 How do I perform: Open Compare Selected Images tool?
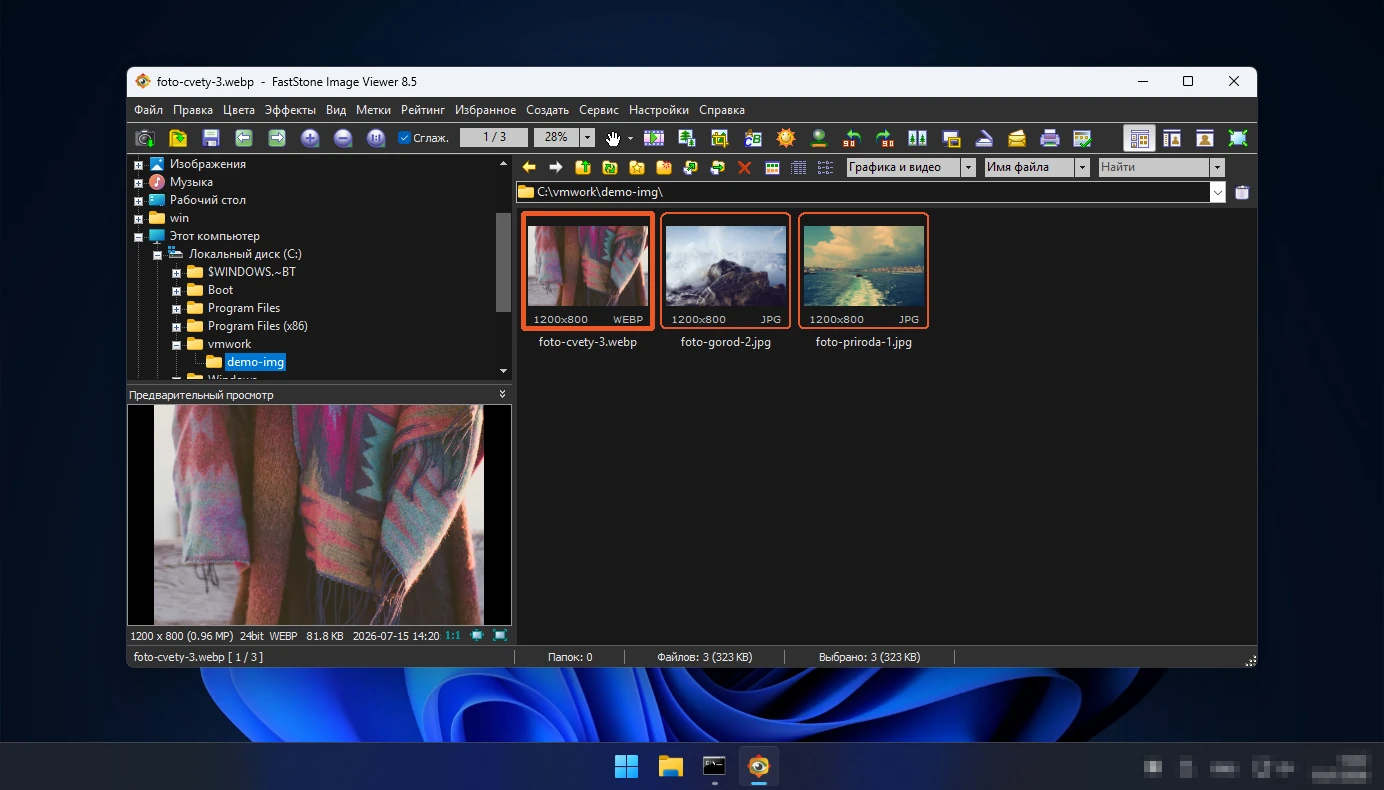[x=918, y=138]
